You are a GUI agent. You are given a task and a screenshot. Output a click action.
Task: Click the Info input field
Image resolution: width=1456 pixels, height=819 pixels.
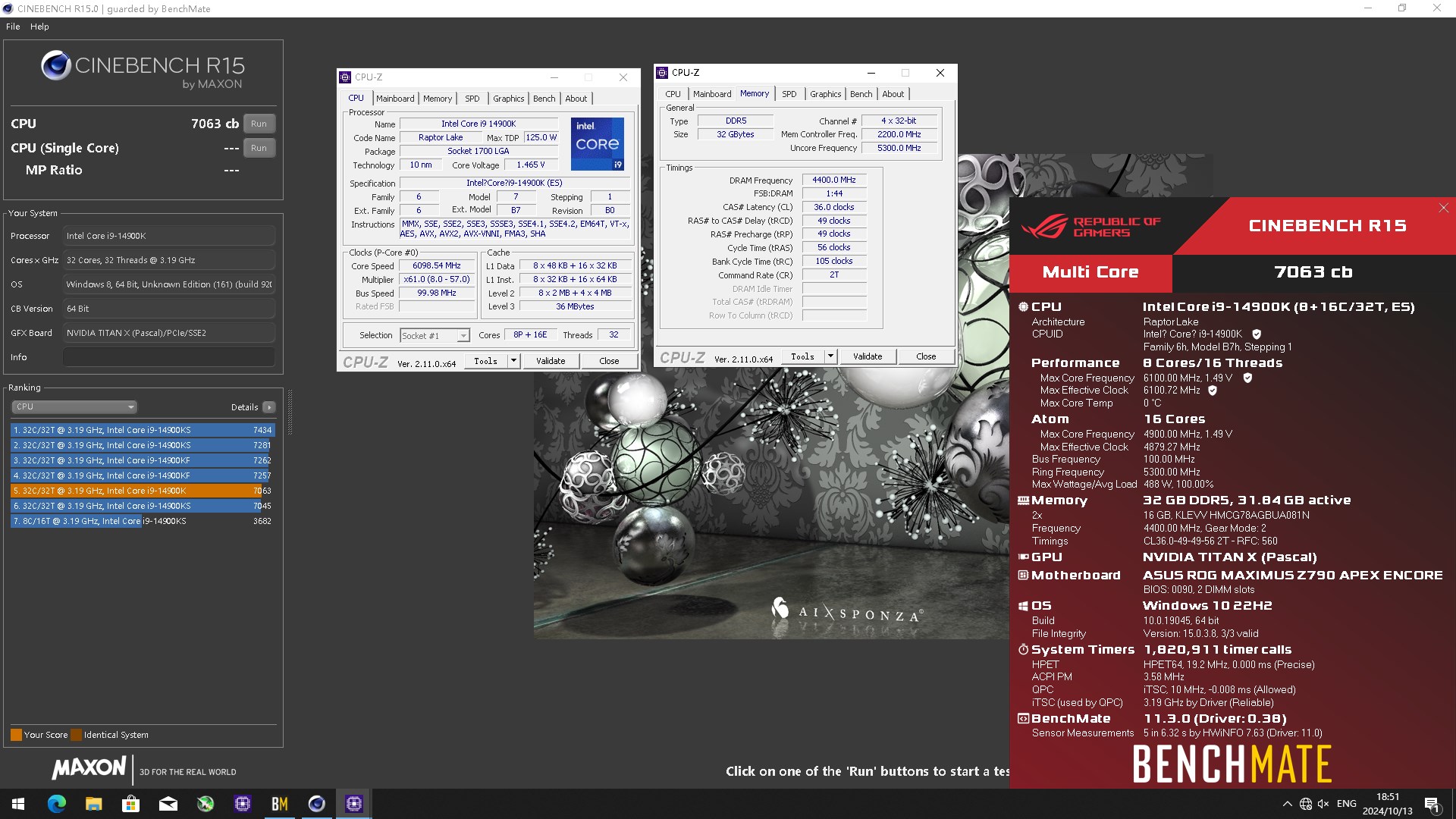point(168,357)
